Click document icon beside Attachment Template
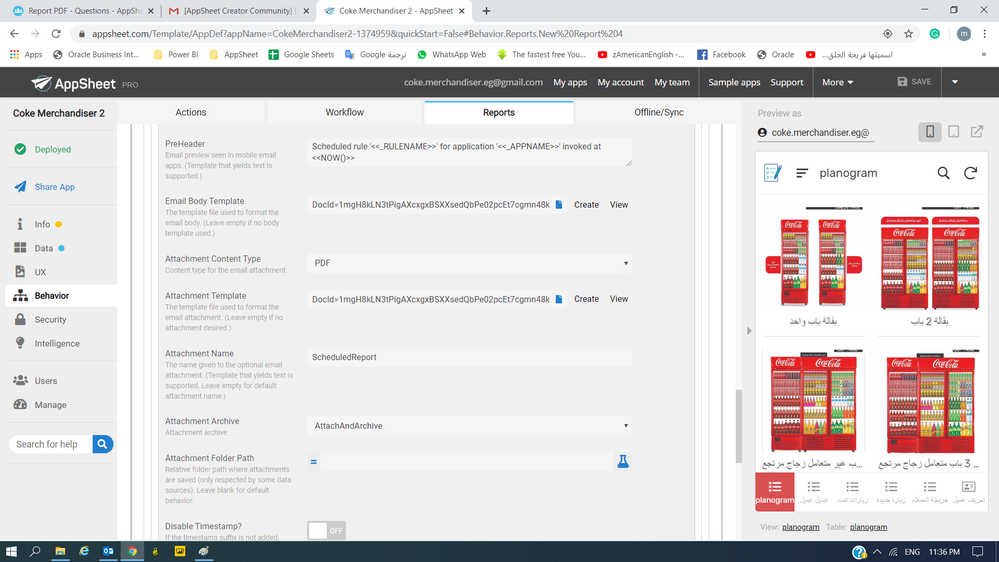This screenshot has width=999, height=562. pyautogui.click(x=559, y=299)
